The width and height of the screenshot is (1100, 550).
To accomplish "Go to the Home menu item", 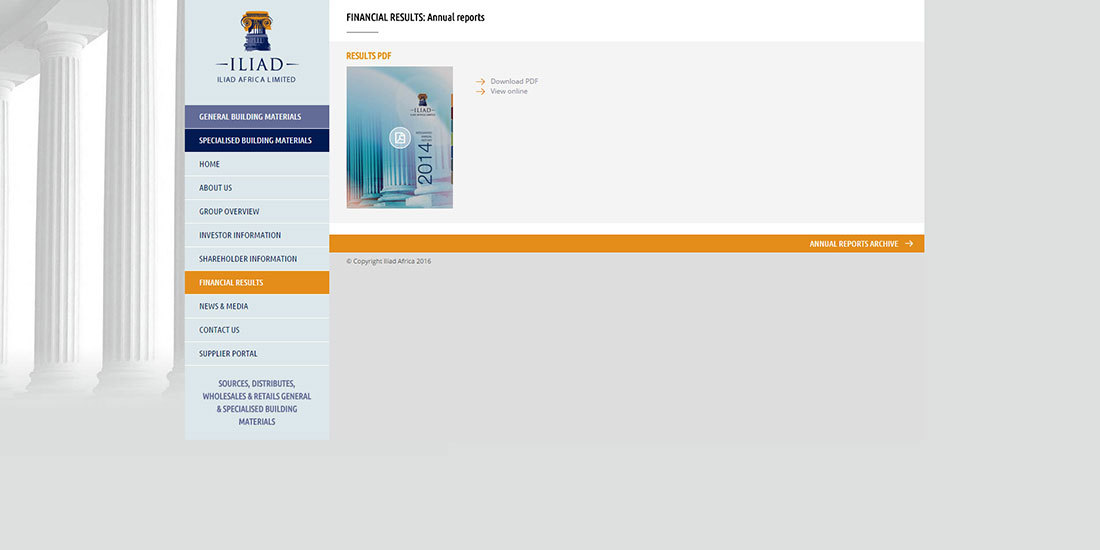I will [210, 164].
